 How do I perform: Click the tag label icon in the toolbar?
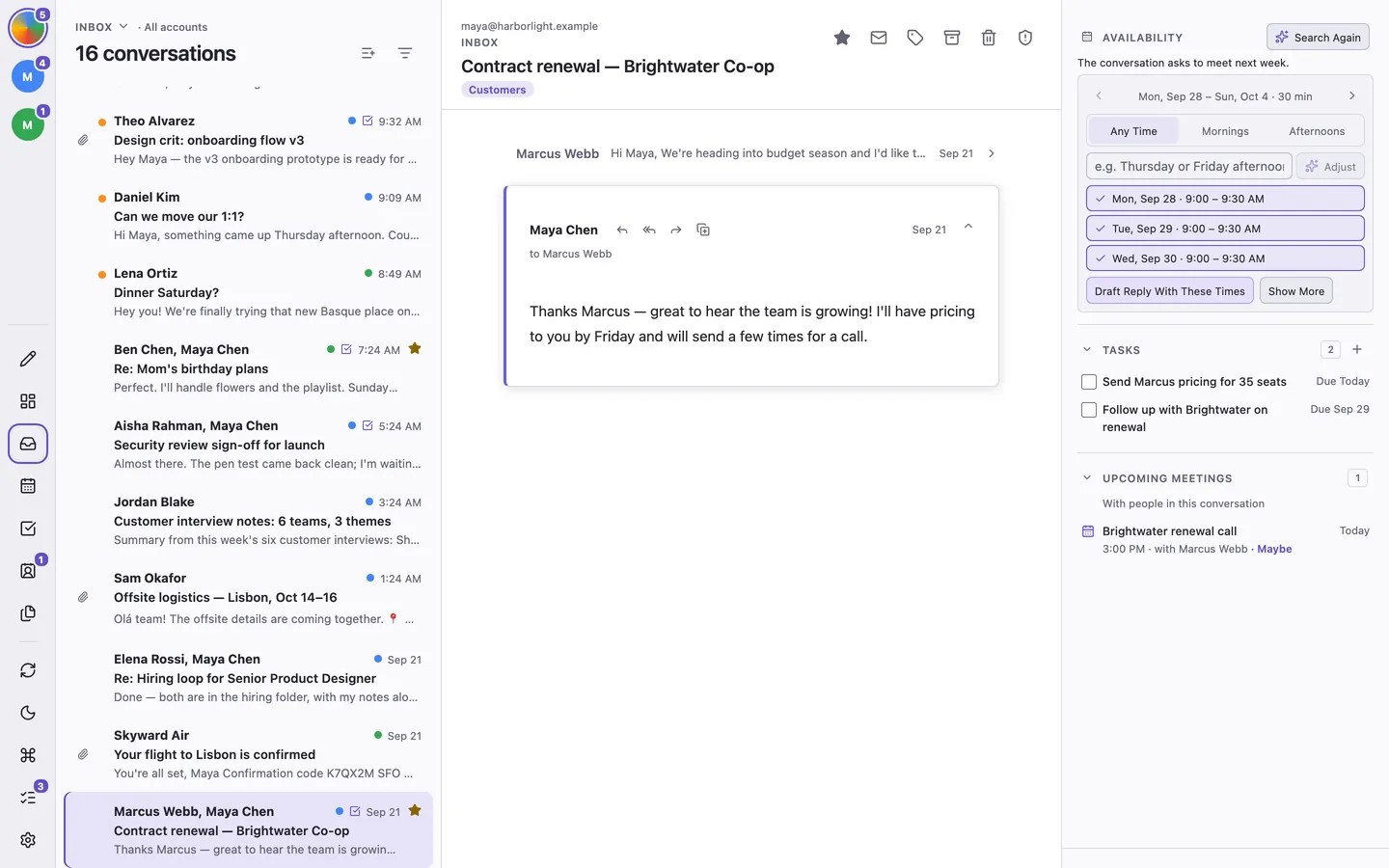[x=915, y=38]
